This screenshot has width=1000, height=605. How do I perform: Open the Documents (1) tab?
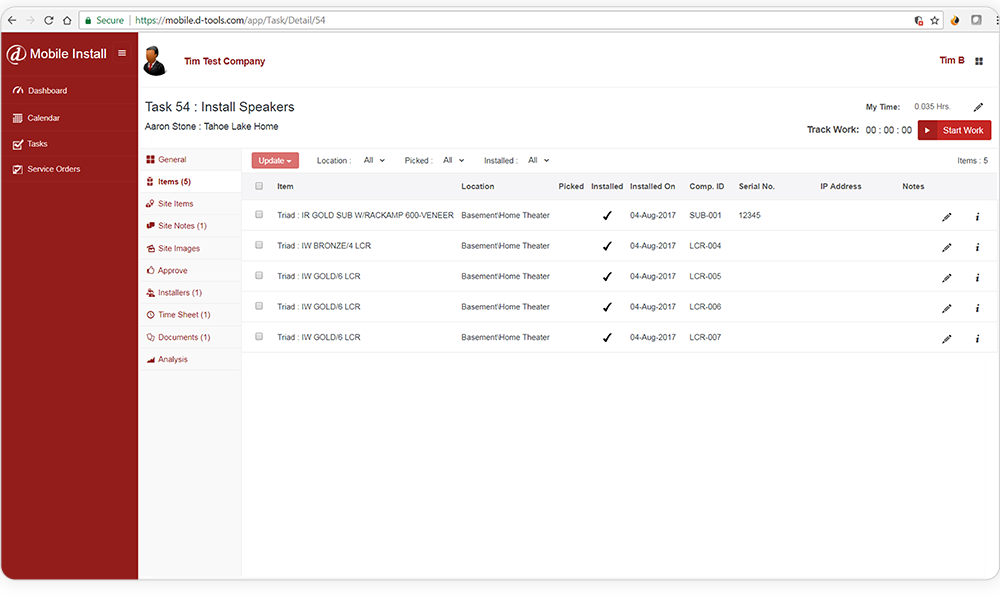point(190,337)
